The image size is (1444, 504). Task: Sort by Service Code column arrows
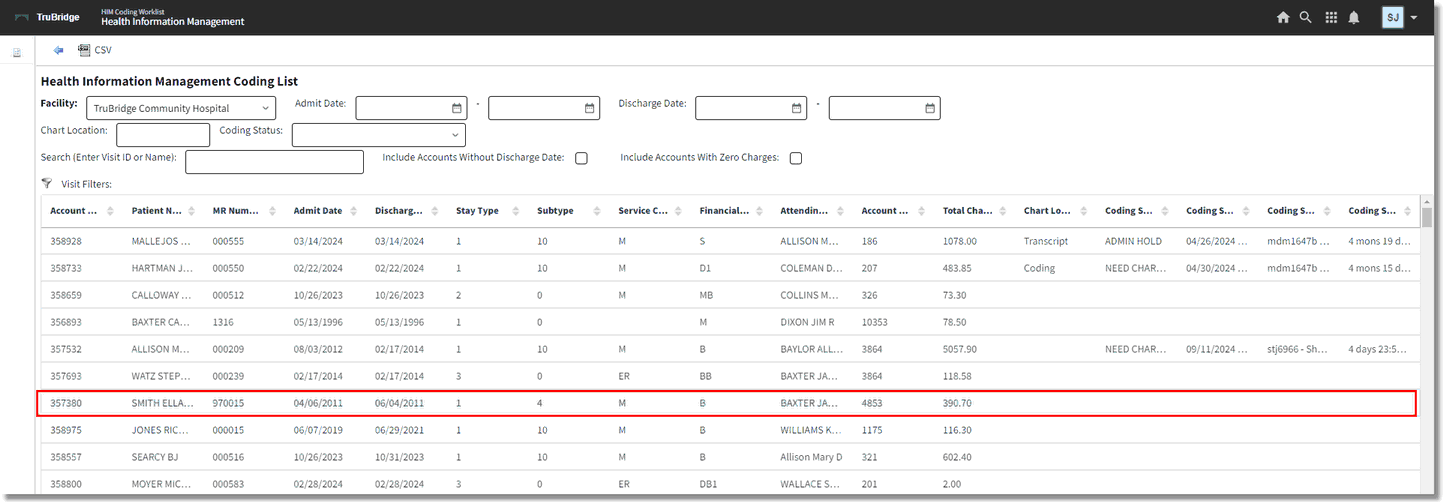tap(677, 211)
